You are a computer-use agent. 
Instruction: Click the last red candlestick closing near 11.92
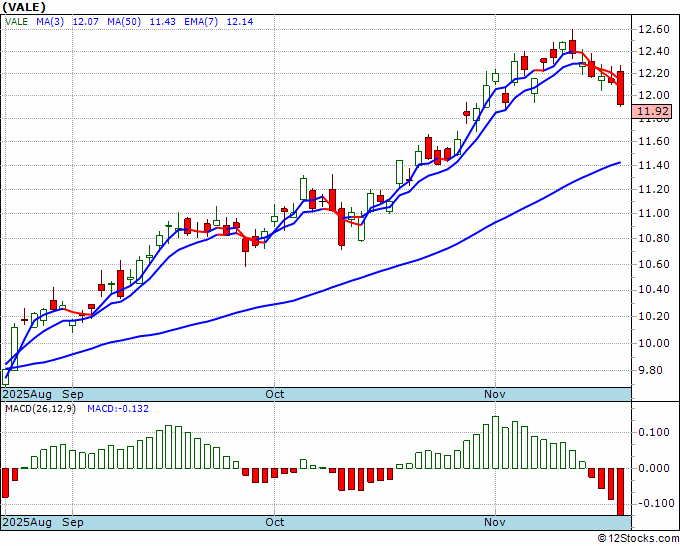tap(621, 88)
